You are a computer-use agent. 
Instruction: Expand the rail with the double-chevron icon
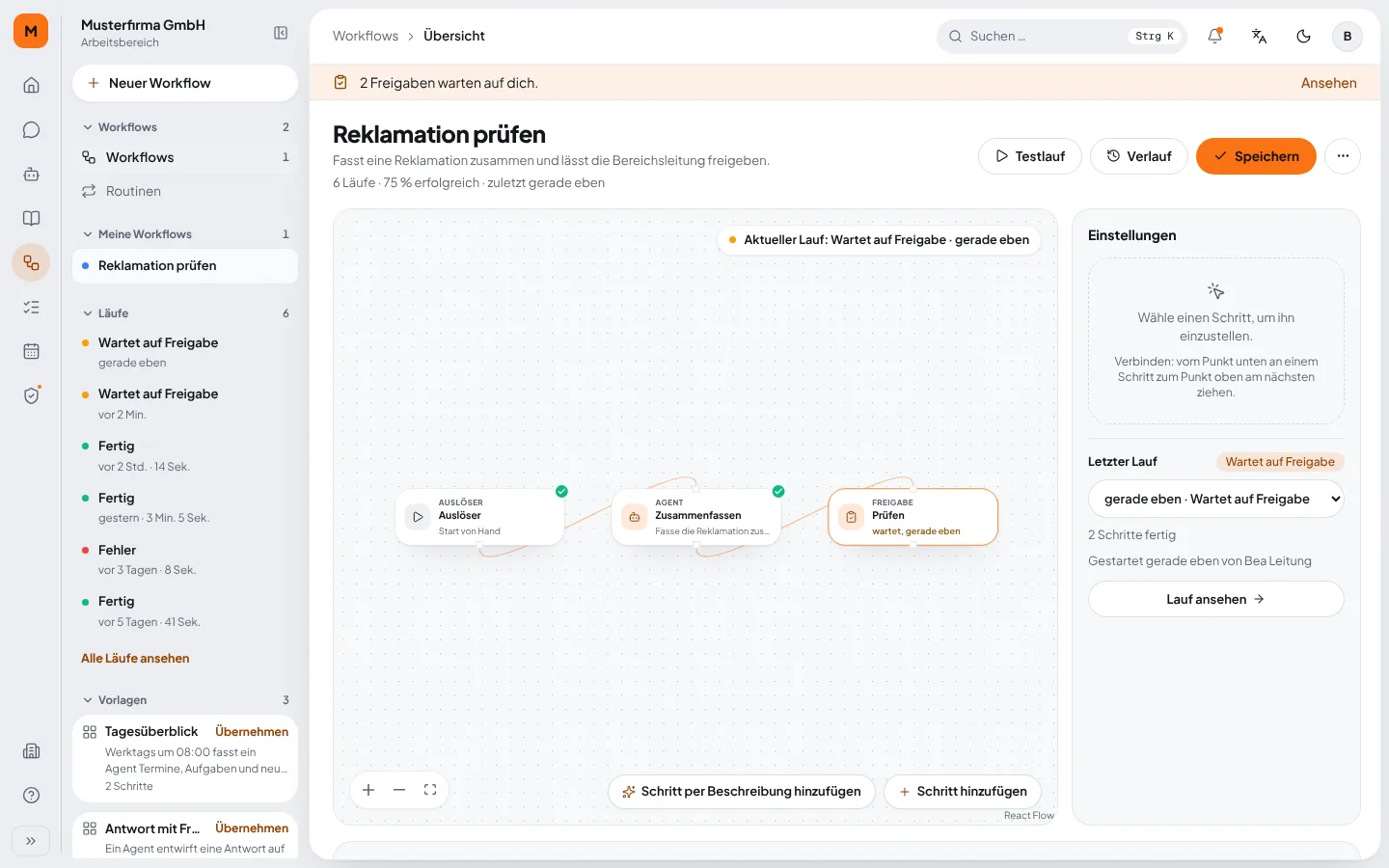click(31, 841)
